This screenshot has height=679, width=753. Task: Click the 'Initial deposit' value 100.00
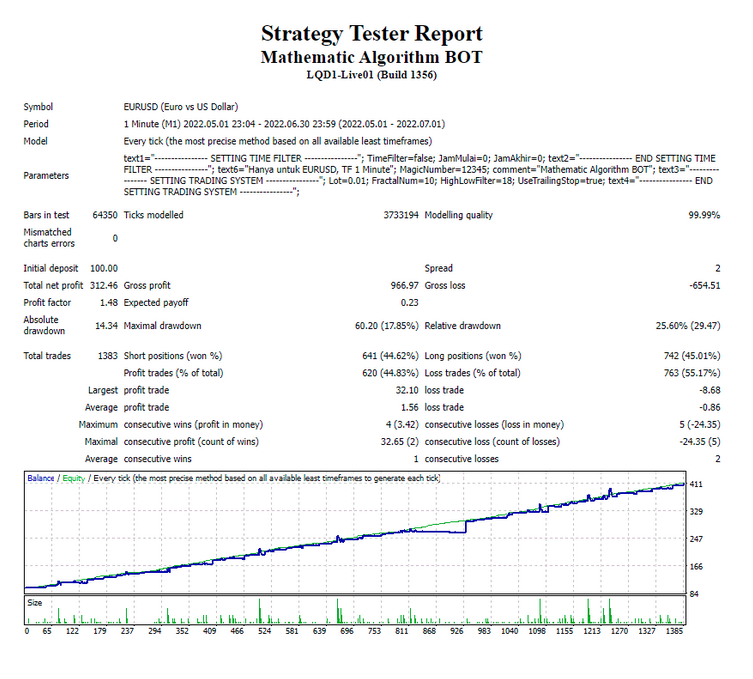pyautogui.click(x=104, y=268)
